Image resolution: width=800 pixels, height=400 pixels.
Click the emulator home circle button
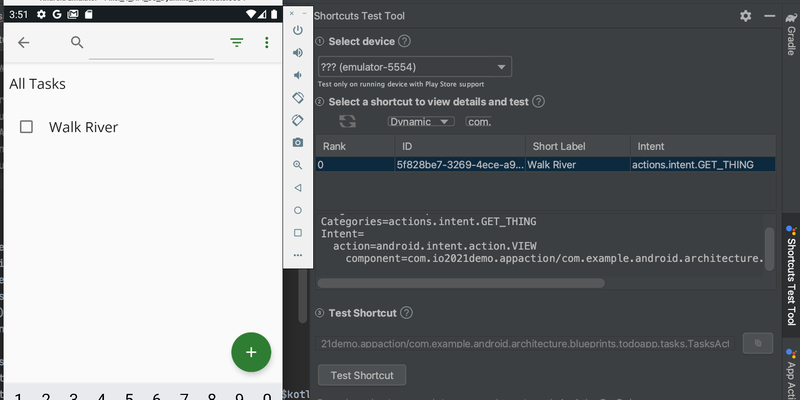[298, 210]
